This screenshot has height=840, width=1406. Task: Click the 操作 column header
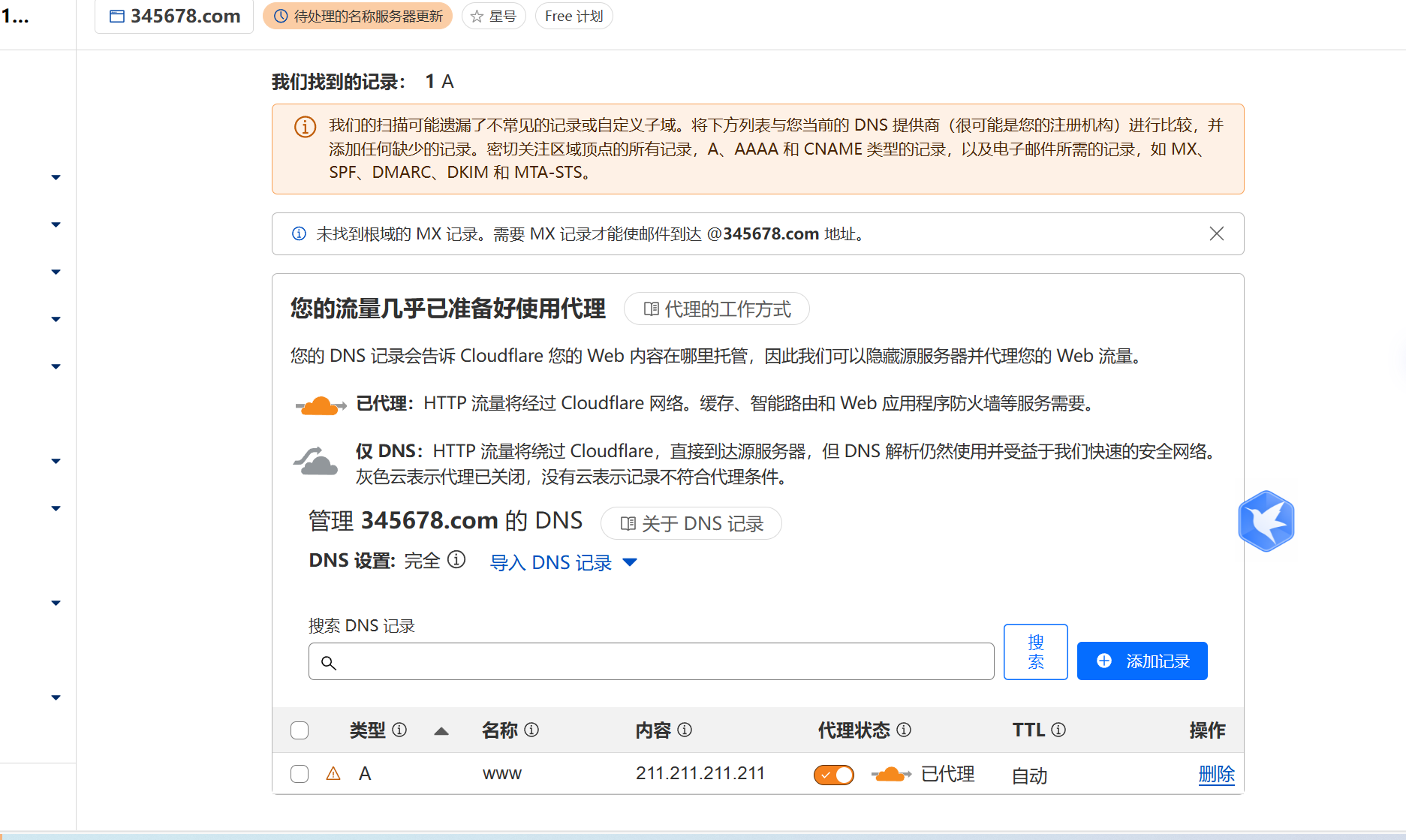(1207, 730)
